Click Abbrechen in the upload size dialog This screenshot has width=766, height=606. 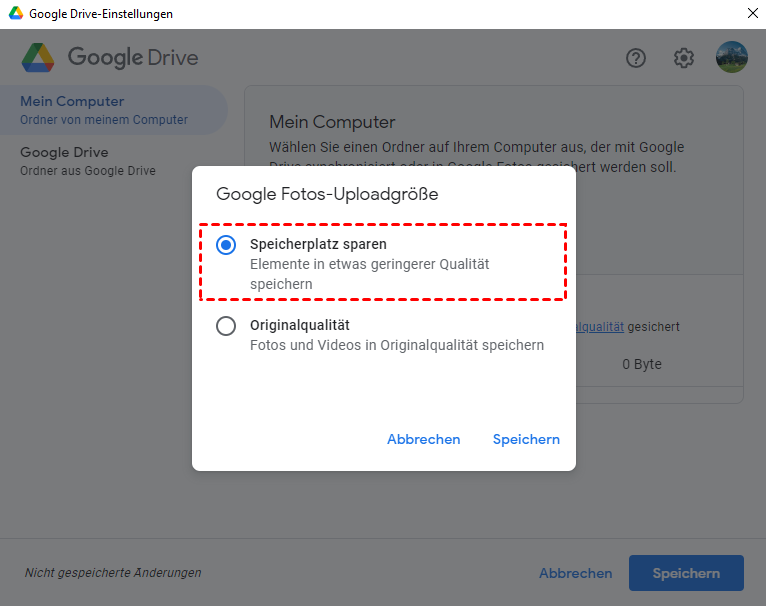tap(423, 439)
